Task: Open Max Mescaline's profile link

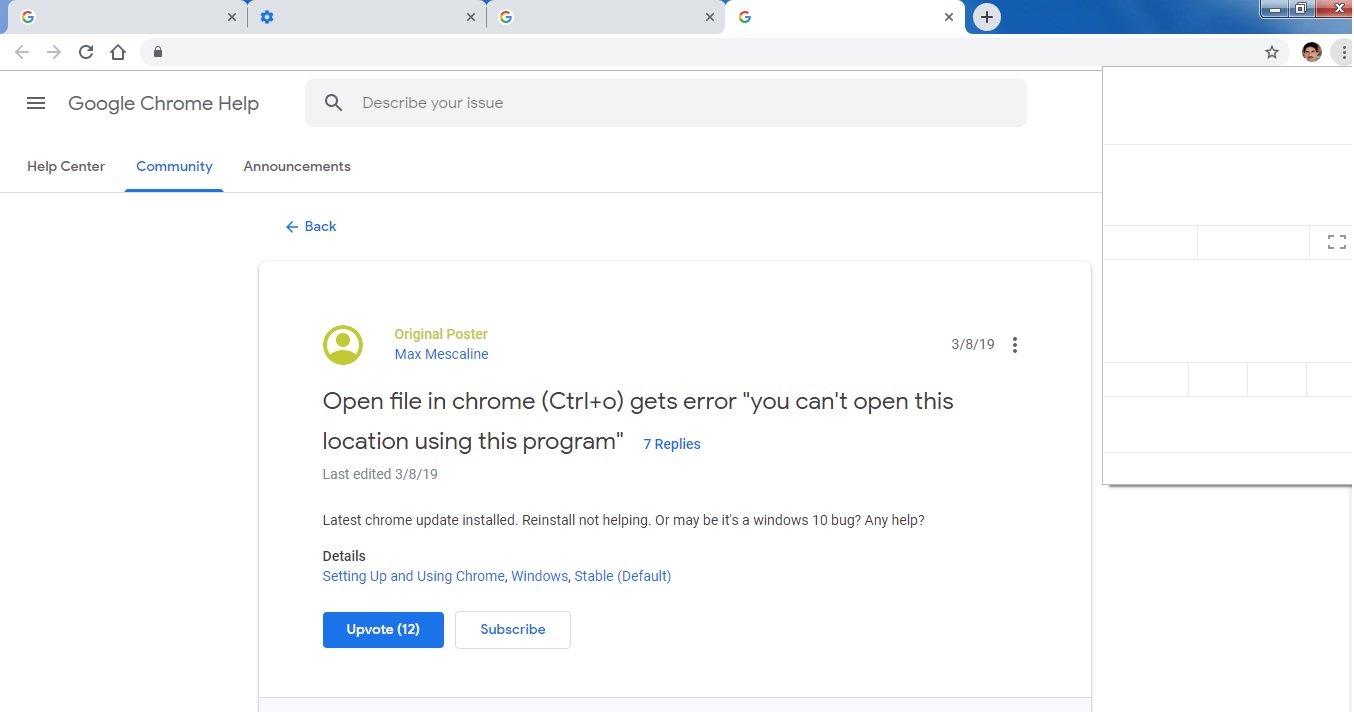Action: point(442,354)
